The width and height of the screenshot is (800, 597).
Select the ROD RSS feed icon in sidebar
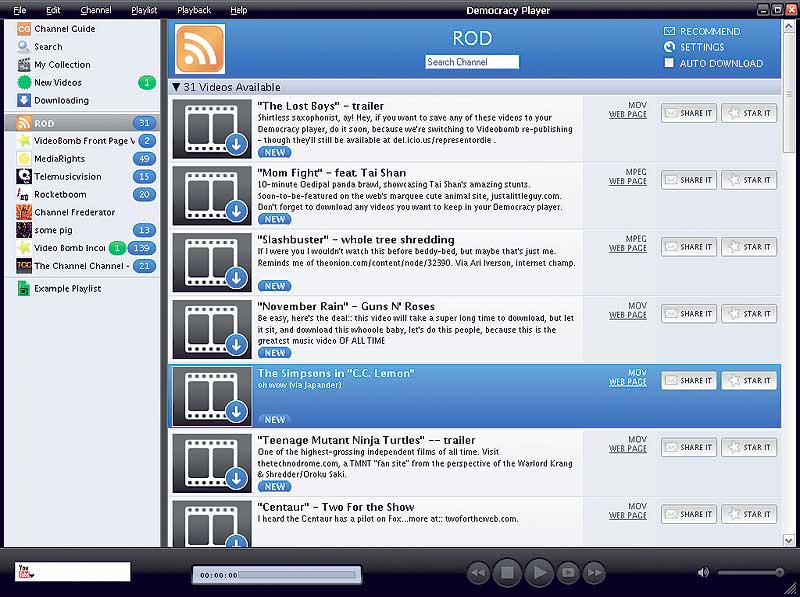(x=24, y=123)
